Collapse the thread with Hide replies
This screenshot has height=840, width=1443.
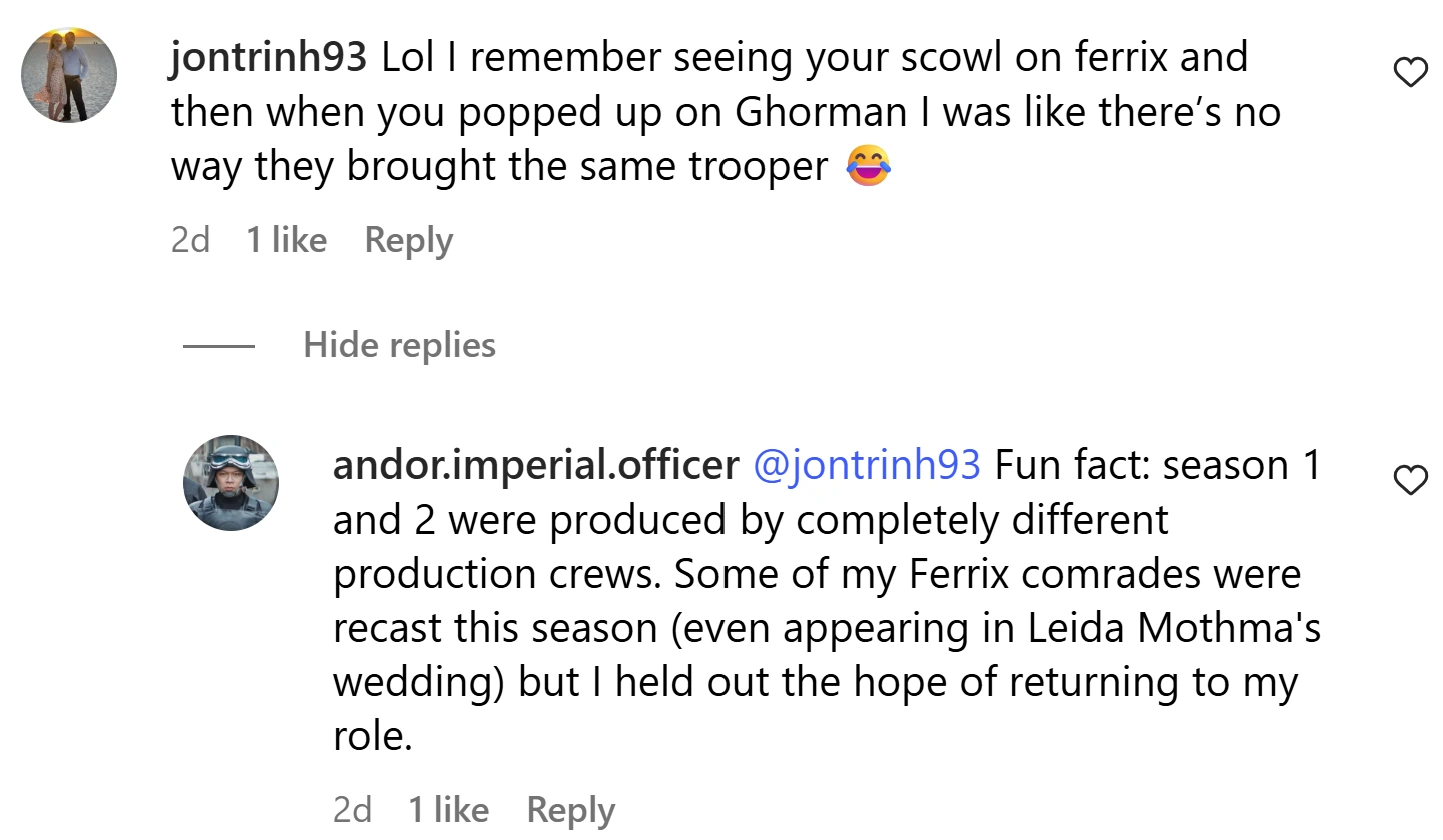(399, 345)
